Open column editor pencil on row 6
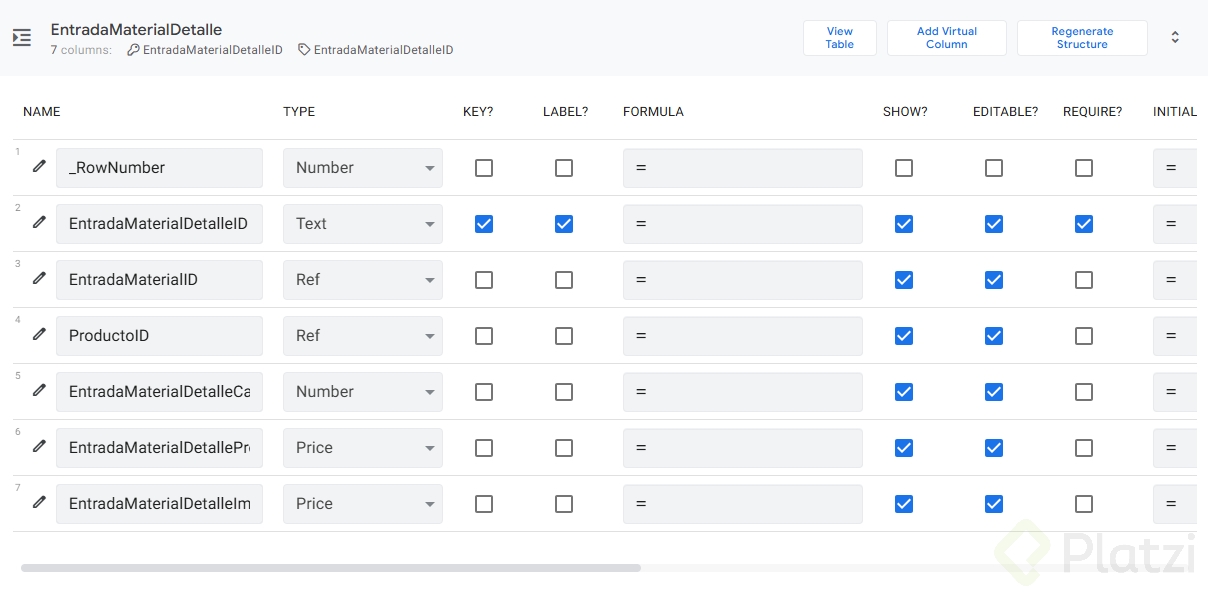 pos(39,447)
